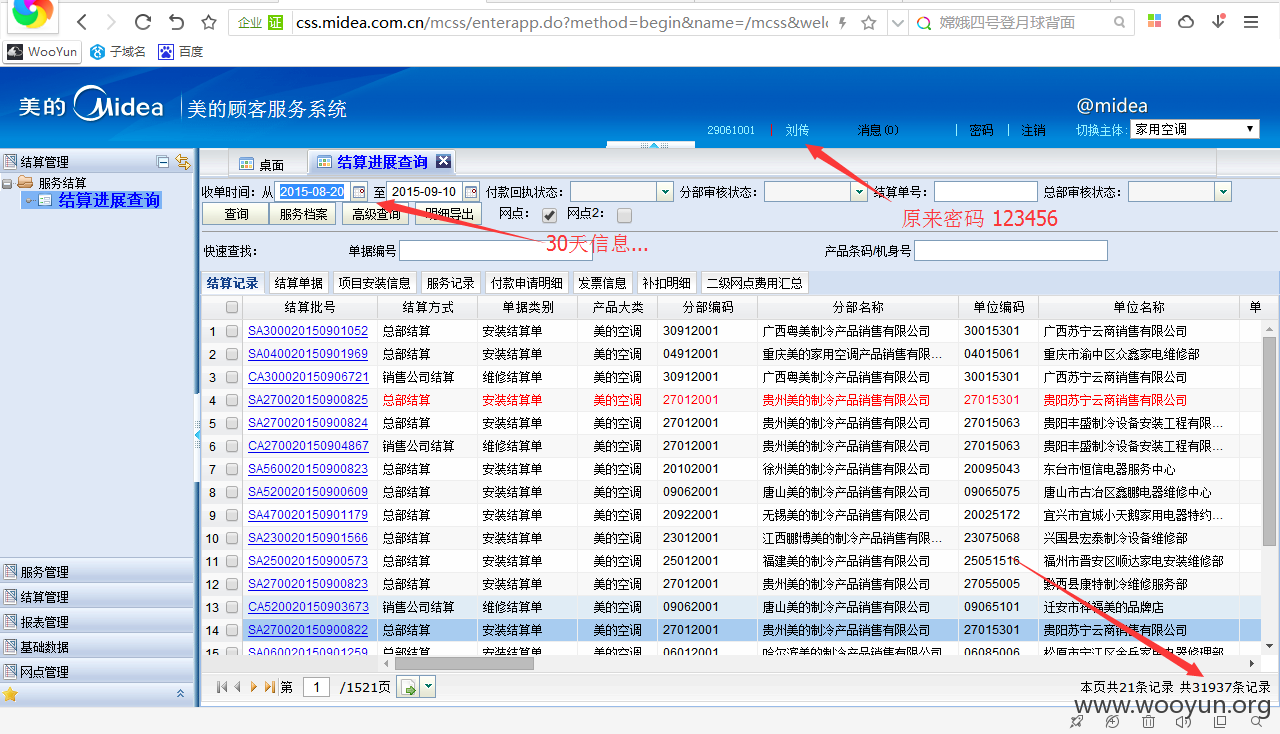Image resolution: width=1280 pixels, height=734 pixels.
Task: Expand the 服务管理 sidebar section
Action: (x=97, y=572)
